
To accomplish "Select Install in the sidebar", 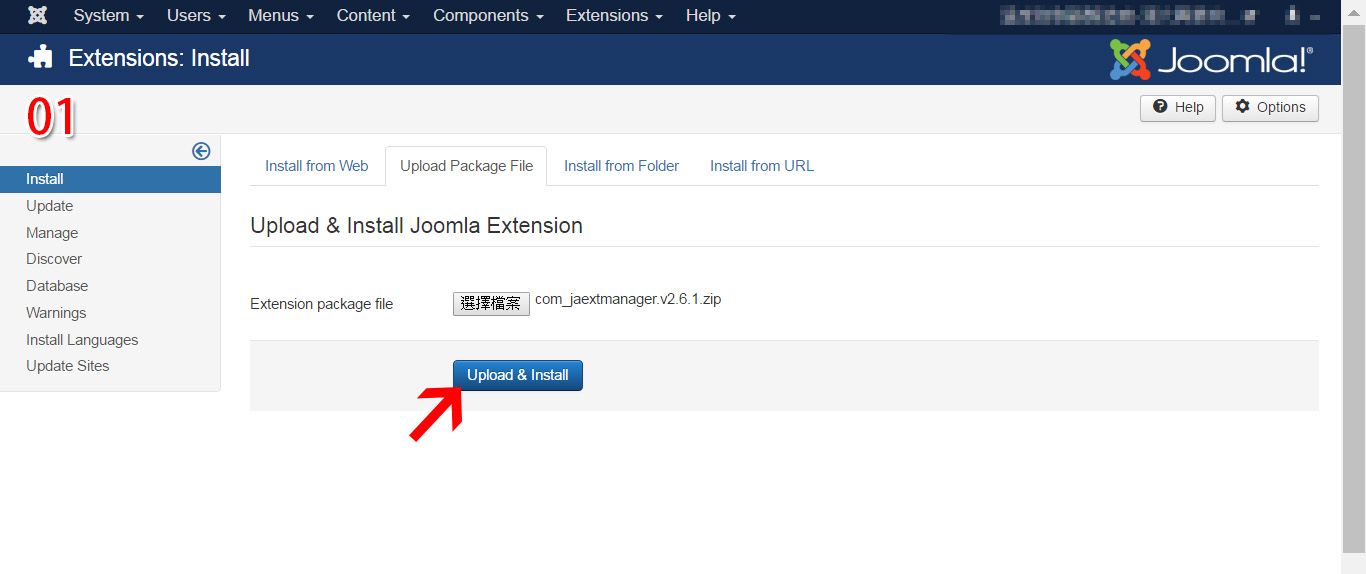I will coord(110,179).
